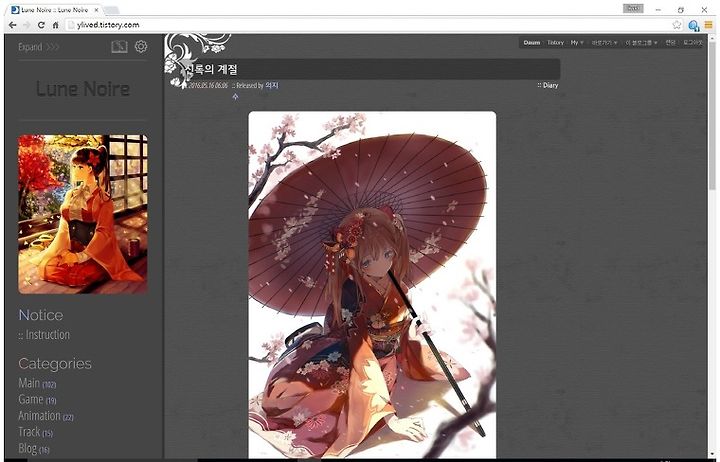Click the browser profile name button
The image size is (720, 462).
[x=633, y=9]
